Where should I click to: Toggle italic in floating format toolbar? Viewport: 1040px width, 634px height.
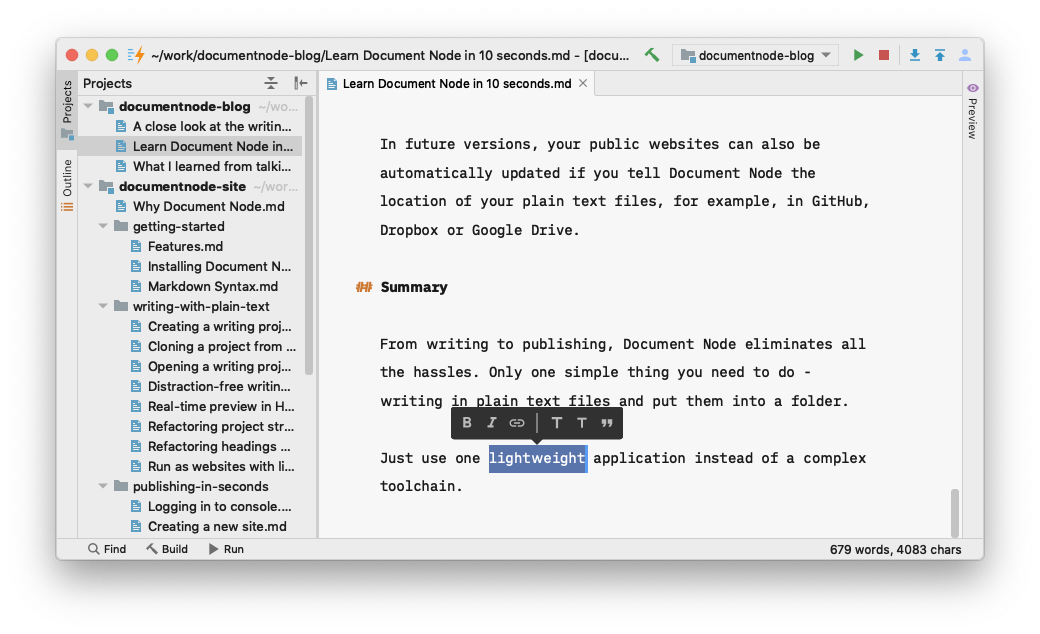[491, 422]
